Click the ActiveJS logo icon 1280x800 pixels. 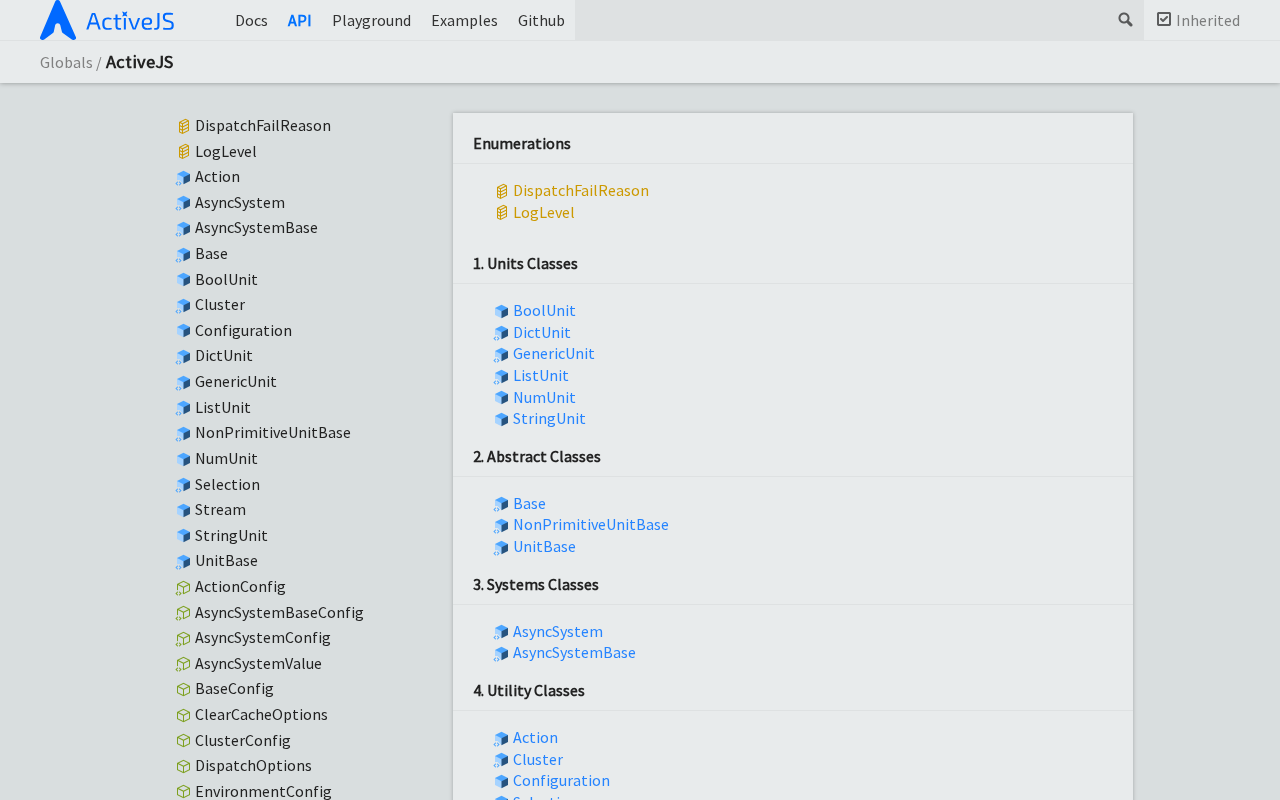tap(58, 20)
